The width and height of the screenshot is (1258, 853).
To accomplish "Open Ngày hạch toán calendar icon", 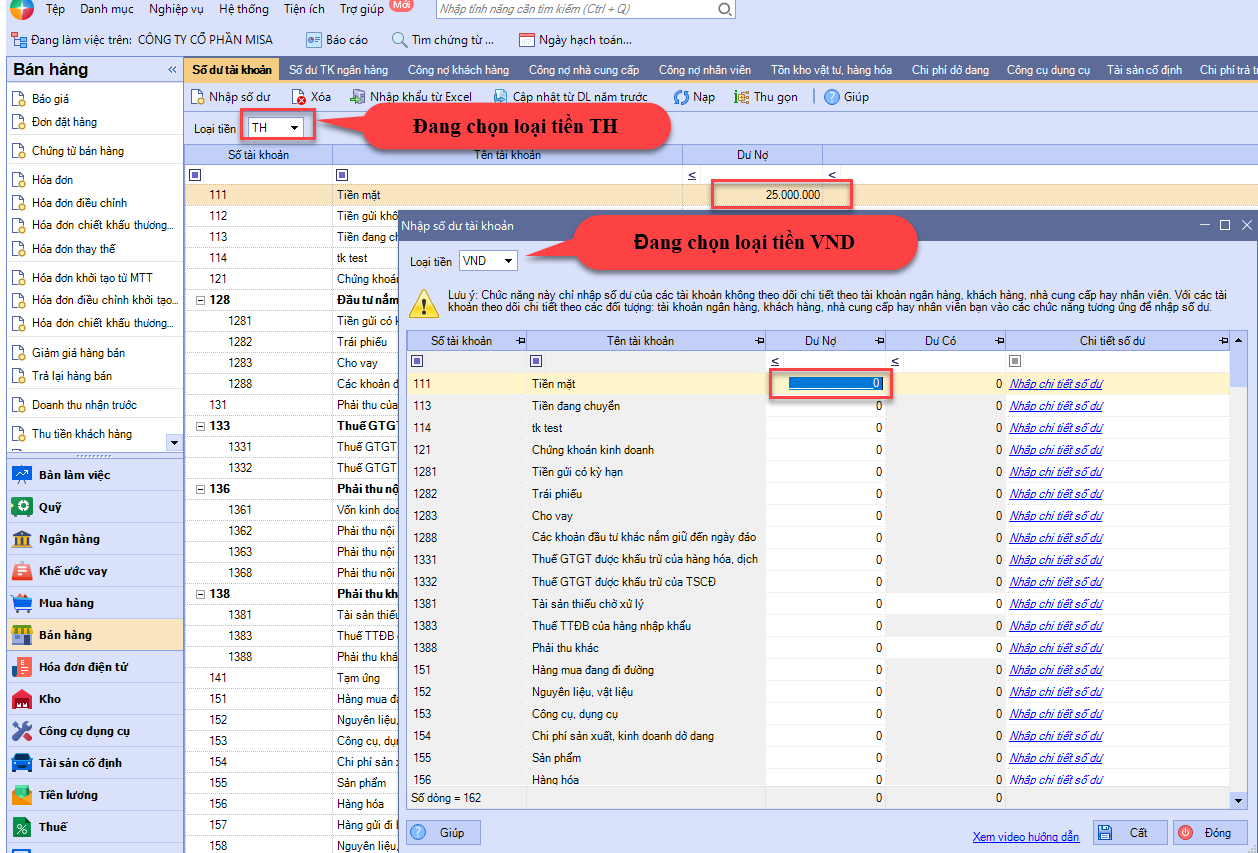I will (x=527, y=40).
